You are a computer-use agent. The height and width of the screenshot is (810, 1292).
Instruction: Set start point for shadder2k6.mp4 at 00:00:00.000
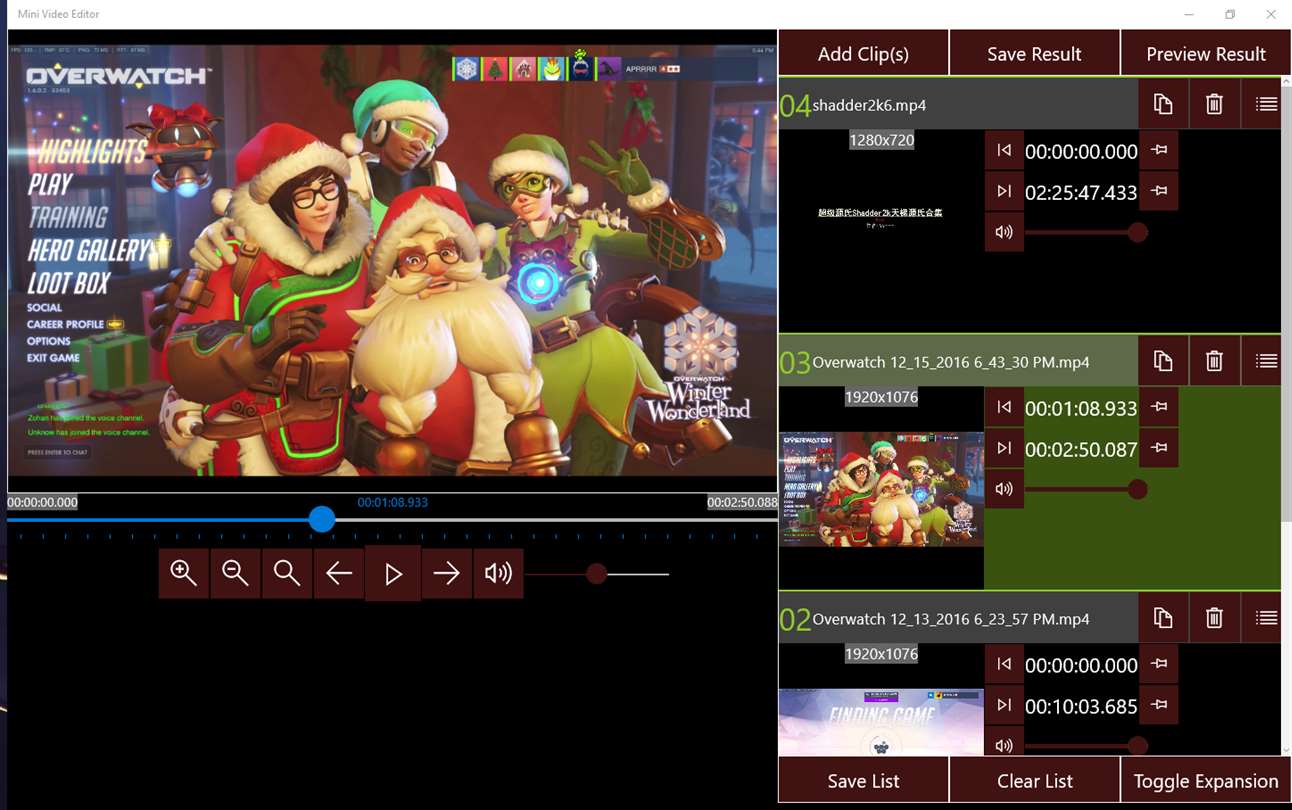[1159, 150]
